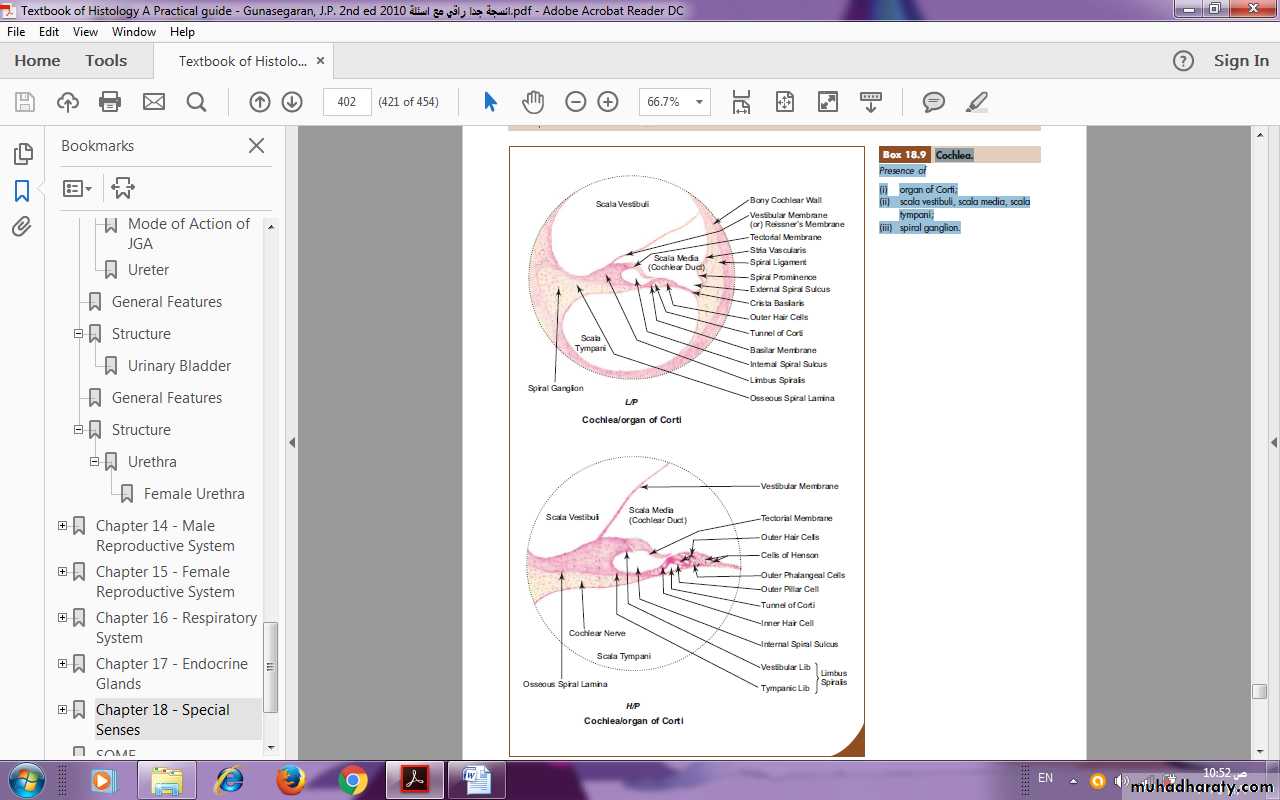Collapse the Urethra bookmark node

point(95,462)
